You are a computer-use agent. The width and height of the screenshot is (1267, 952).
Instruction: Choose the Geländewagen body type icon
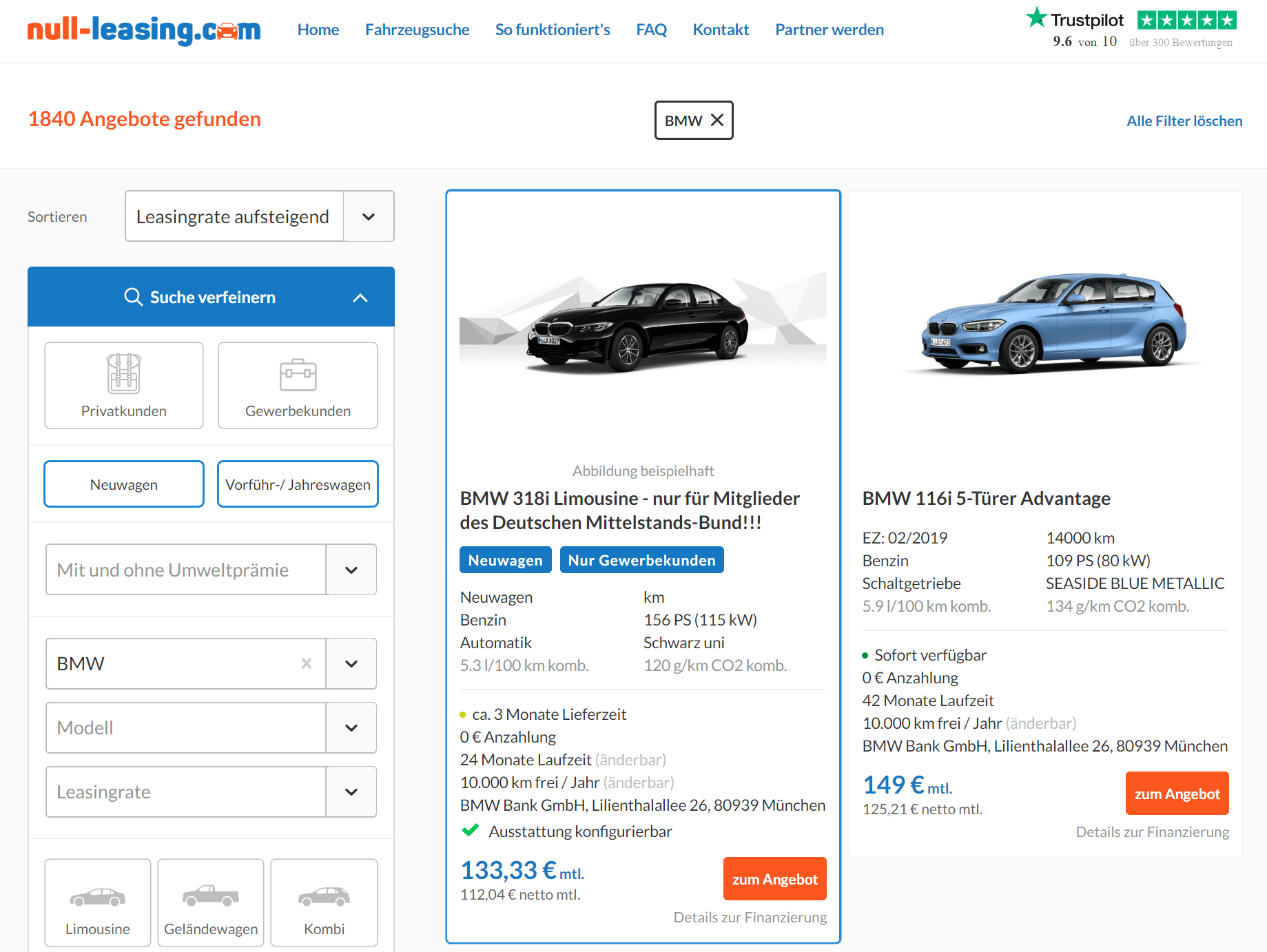(x=211, y=896)
